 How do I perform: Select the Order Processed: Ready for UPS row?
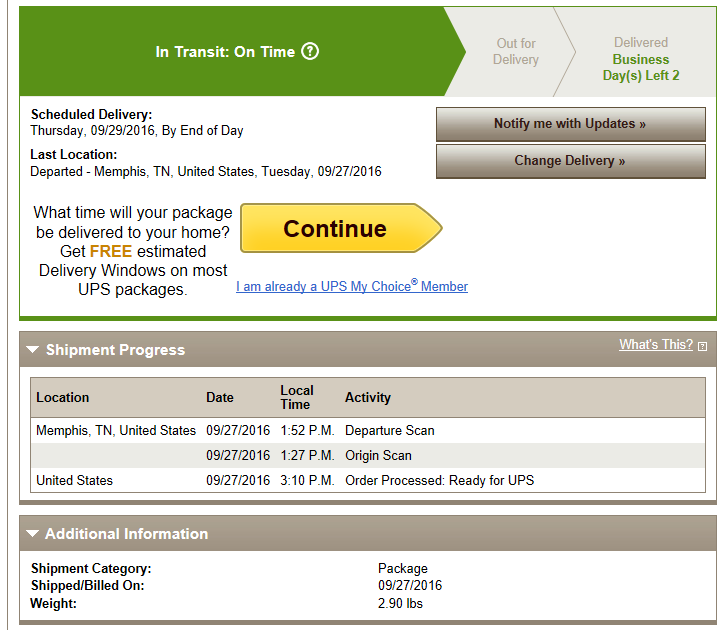[368, 480]
